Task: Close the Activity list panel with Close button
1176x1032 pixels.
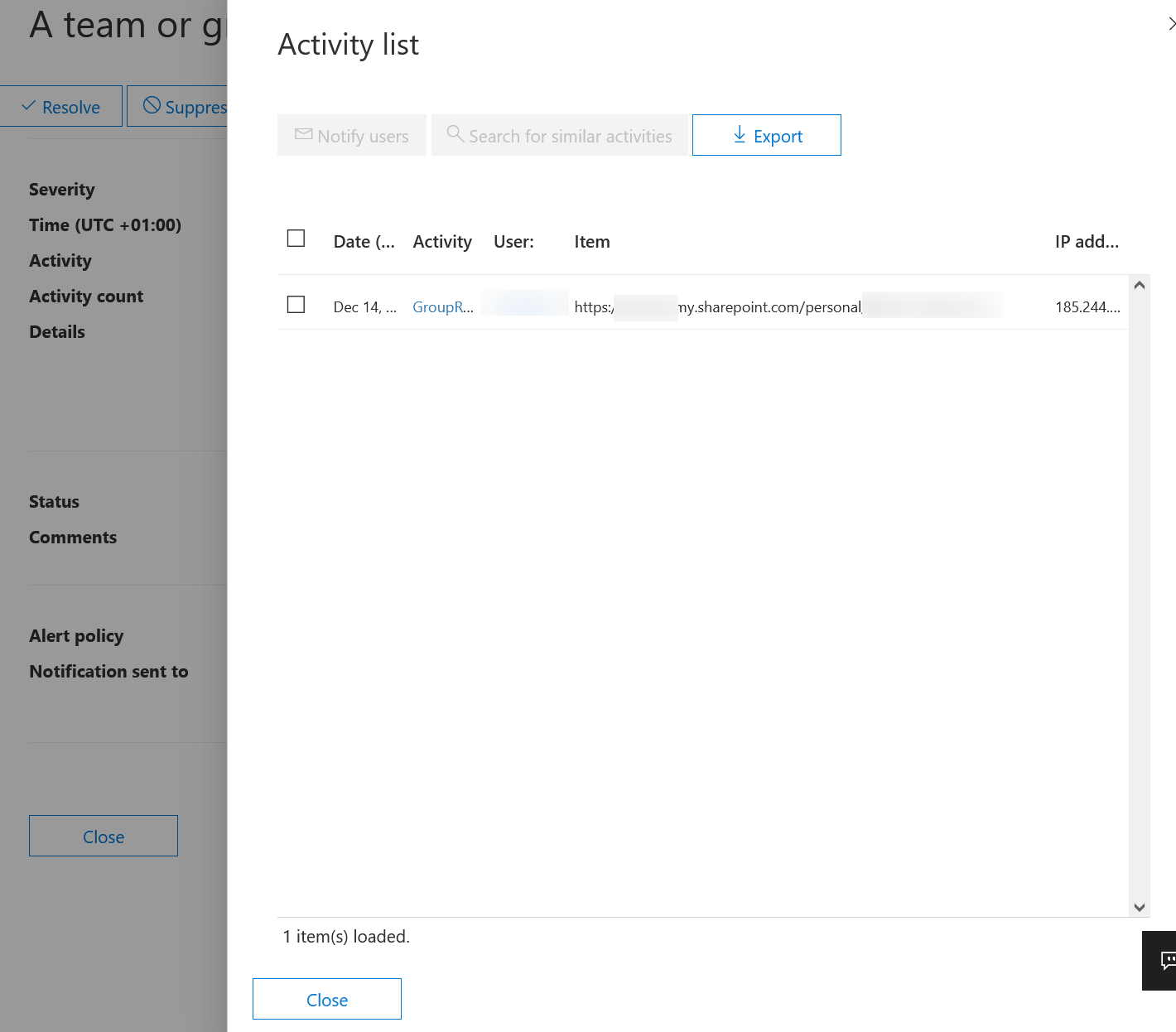Action: click(x=327, y=999)
